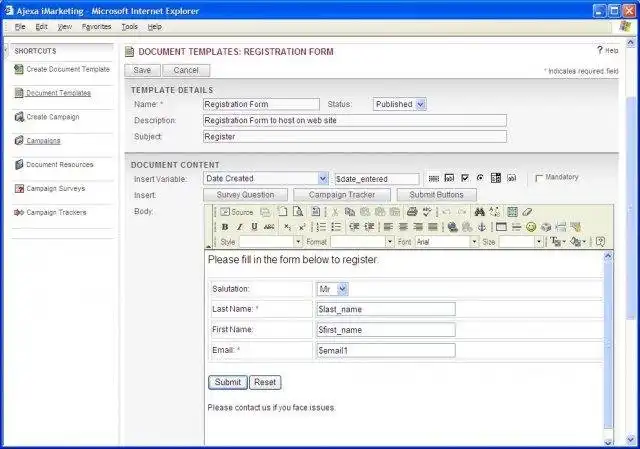Open the Edit menu
Viewport: 640px width, 449px height.
click(41, 27)
